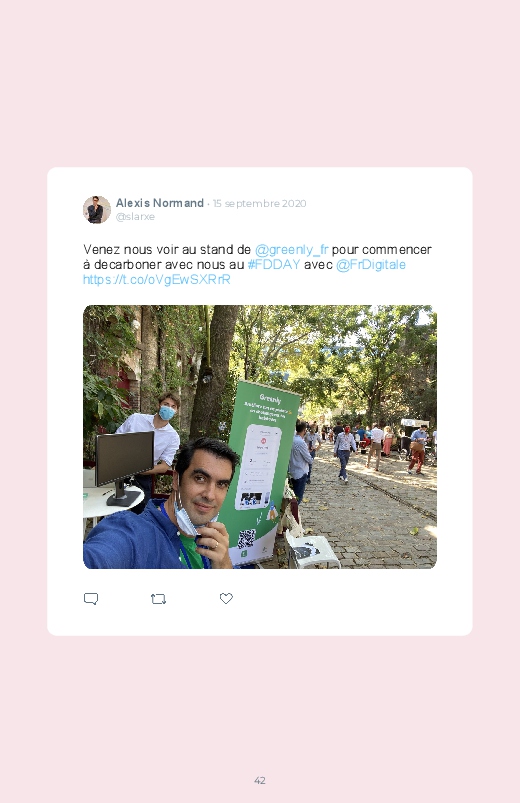Viewport: 520px width, 803px height.
Task: Follow the https://t.co/oVgEwSXRrR link
Action: (x=157, y=279)
